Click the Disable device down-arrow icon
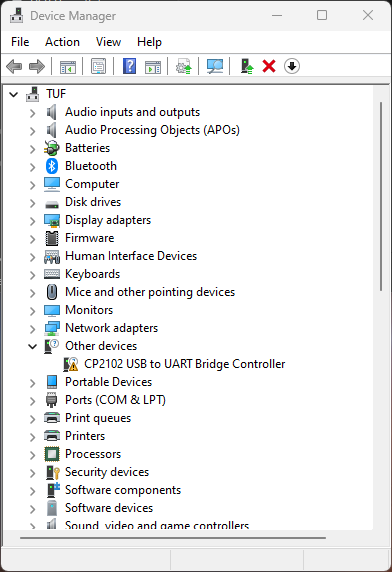Image resolution: width=392 pixels, height=572 pixels. [292, 66]
